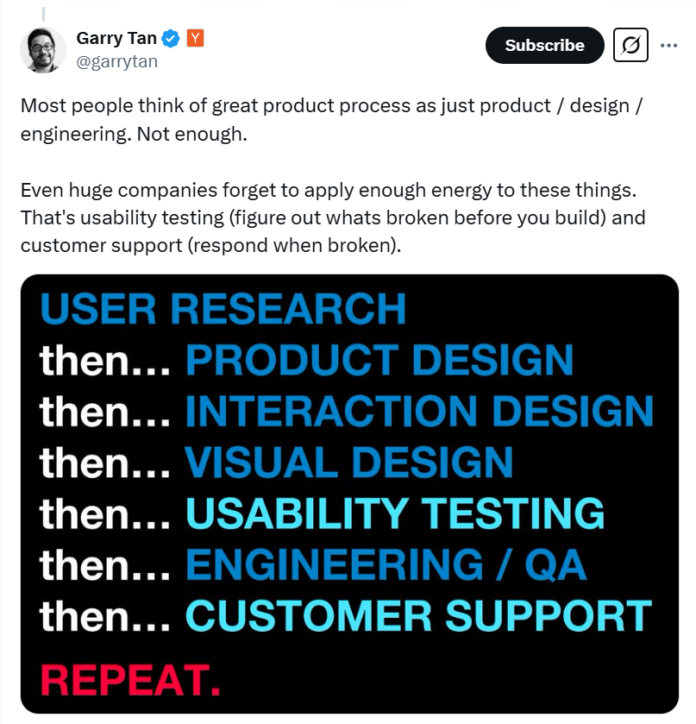
Task: Open the Garry Tan display name link
Action: pyautogui.click(x=115, y=39)
